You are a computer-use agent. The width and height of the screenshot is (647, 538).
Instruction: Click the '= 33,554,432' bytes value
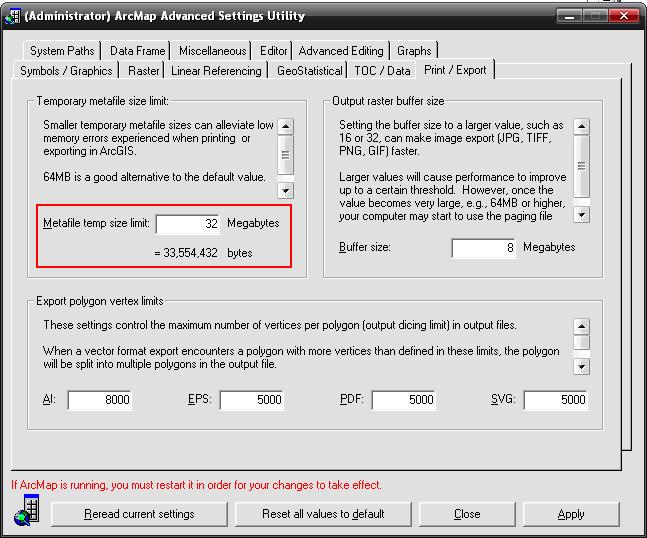coord(186,253)
